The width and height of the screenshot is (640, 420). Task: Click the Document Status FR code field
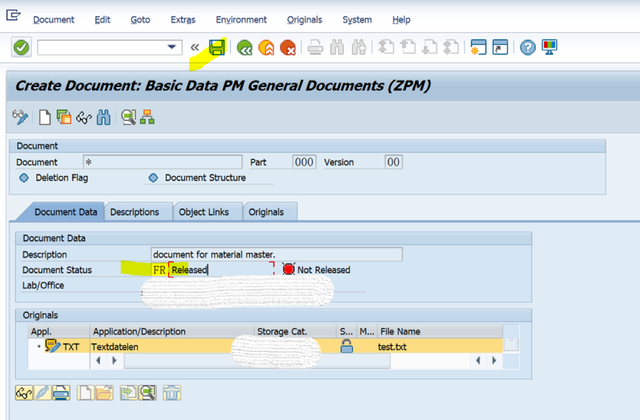click(159, 270)
